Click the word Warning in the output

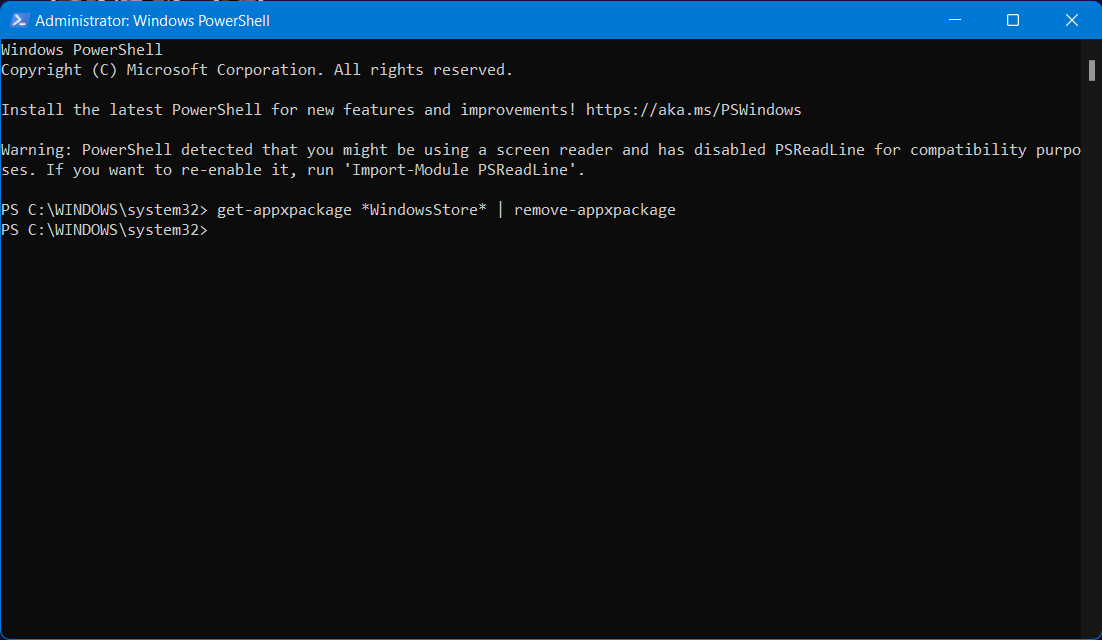tap(37, 150)
